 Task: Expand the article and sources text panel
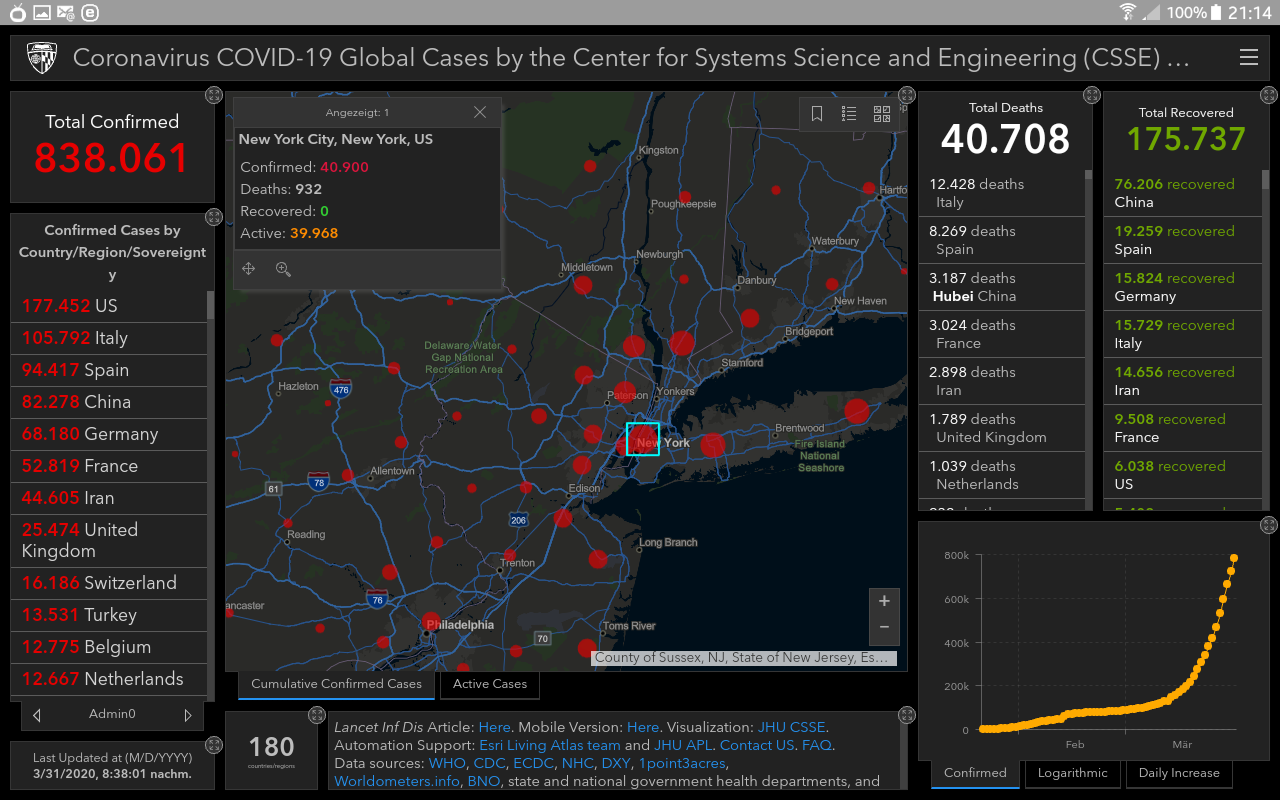906,715
